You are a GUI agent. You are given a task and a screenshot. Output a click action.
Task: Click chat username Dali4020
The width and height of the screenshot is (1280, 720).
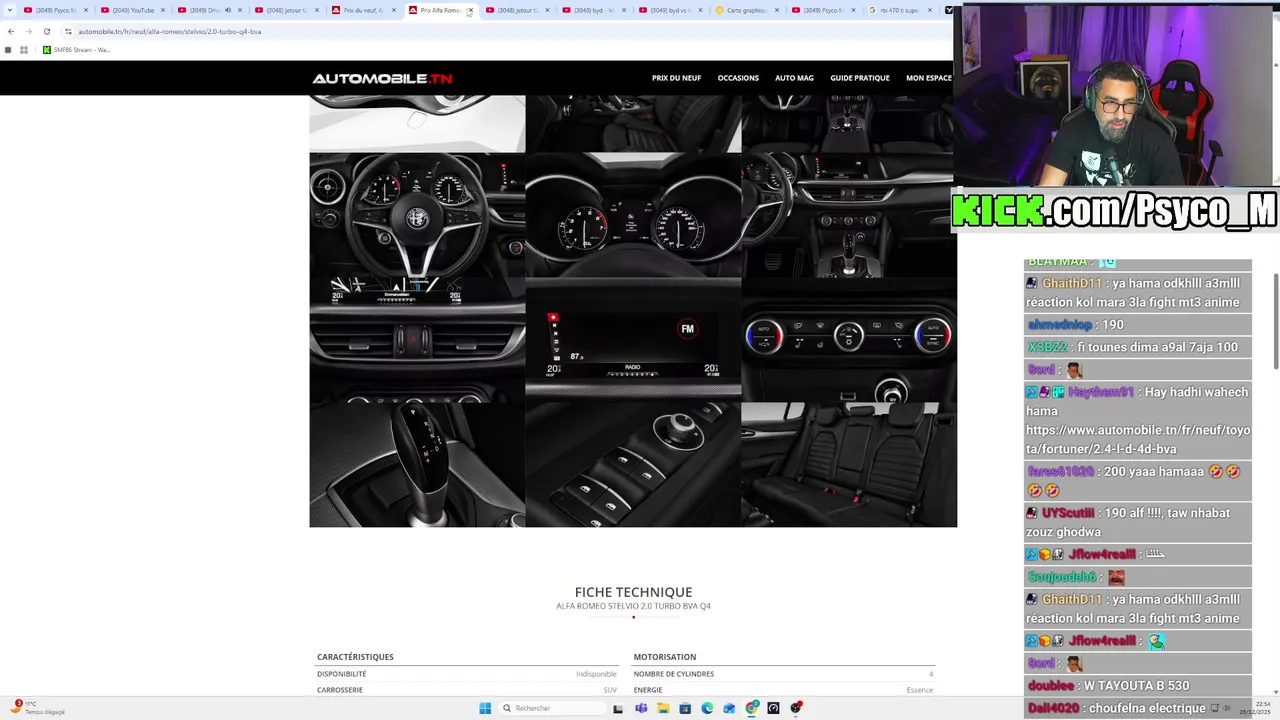(x=1053, y=708)
